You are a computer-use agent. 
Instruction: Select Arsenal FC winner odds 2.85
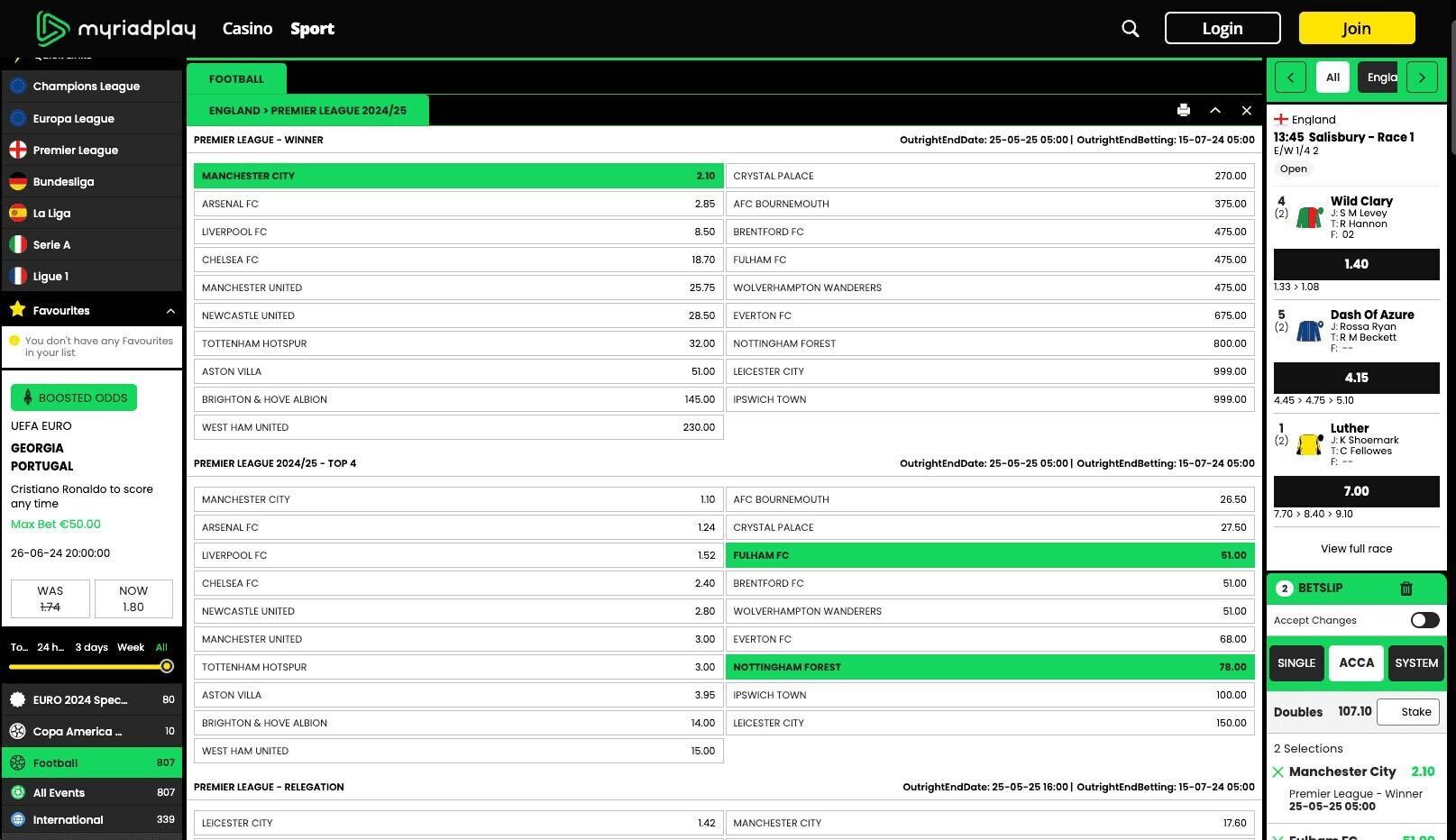pyautogui.click(x=459, y=204)
